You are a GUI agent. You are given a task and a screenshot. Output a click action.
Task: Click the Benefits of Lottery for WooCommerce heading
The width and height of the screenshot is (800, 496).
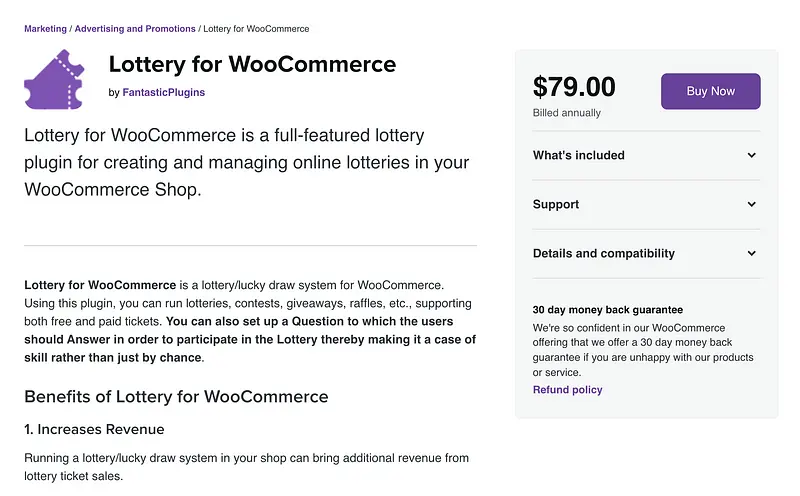point(176,396)
